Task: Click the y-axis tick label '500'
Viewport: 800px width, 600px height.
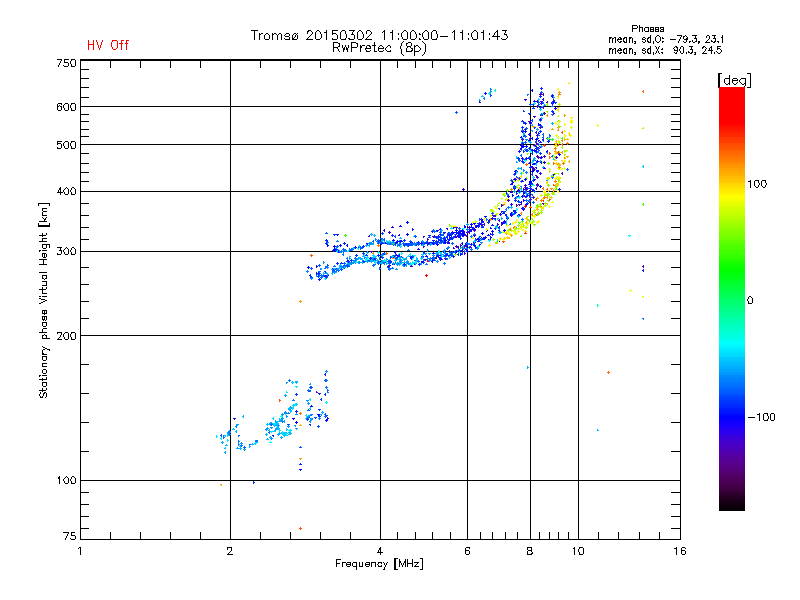Action: pyautogui.click(x=66, y=145)
